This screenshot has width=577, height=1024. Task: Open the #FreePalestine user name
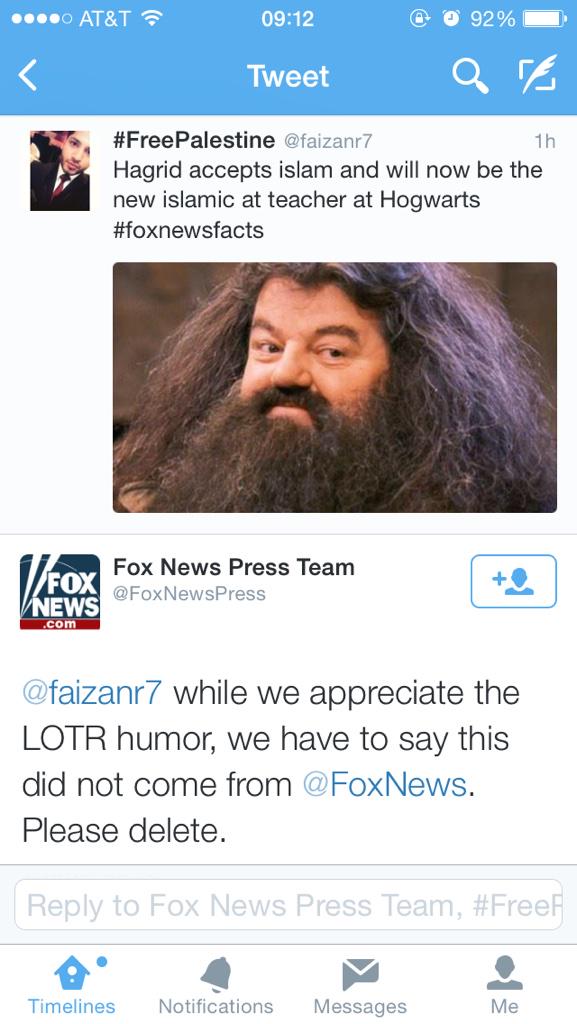pos(194,140)
